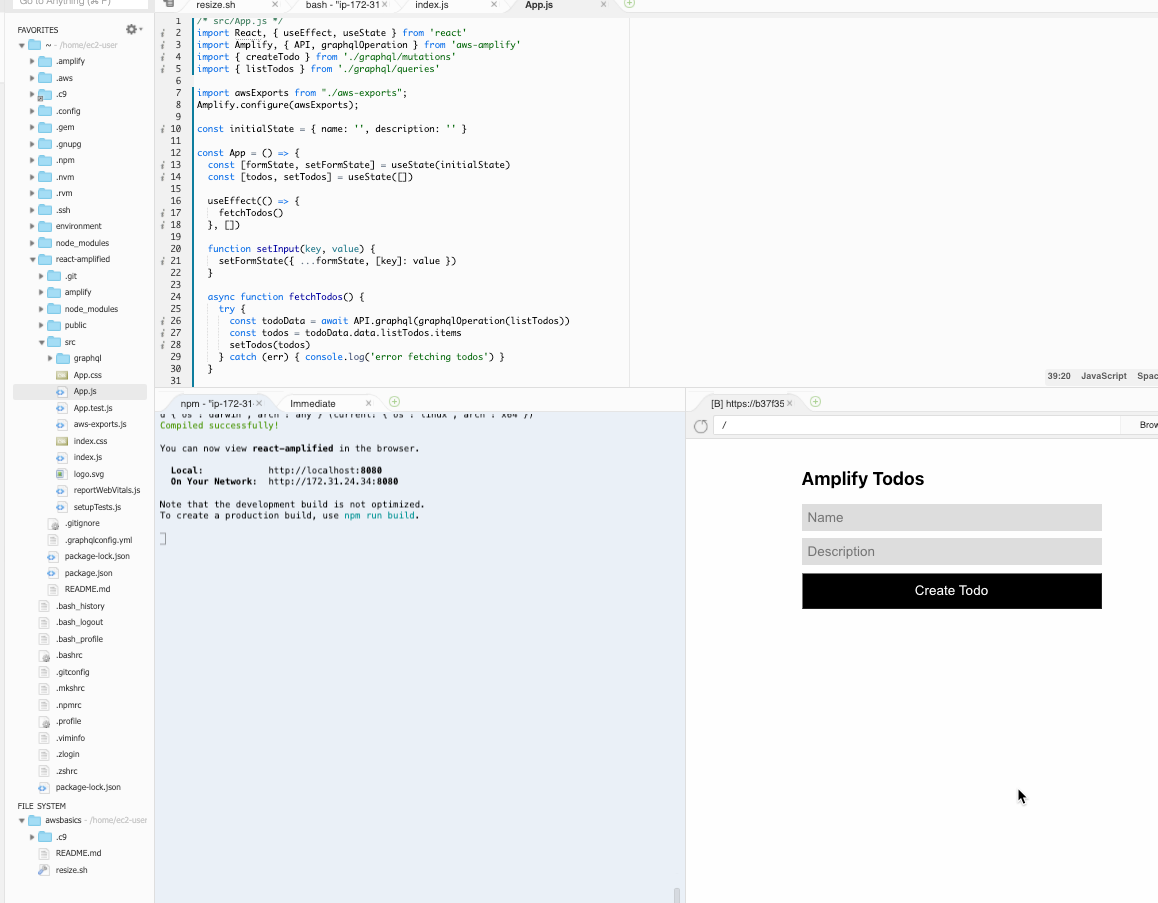Open the Immediate tab
Screen dimensions: 1158x903
312,404
